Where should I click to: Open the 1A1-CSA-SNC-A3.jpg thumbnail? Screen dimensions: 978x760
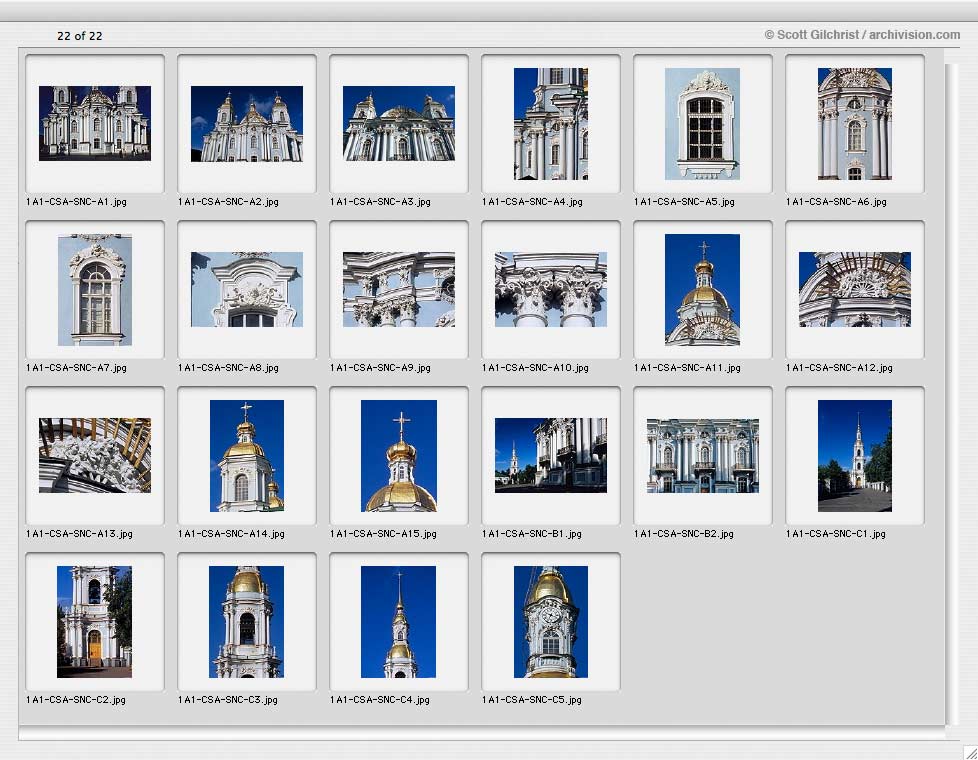pos(399,124)
